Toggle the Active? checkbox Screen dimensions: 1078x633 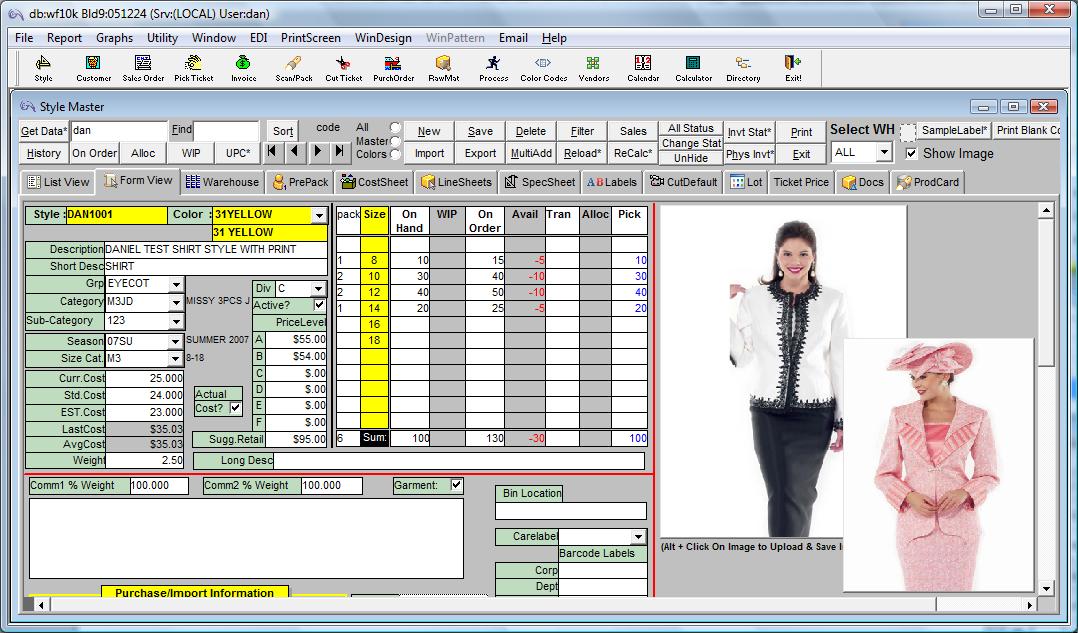[x=319, y=305]
